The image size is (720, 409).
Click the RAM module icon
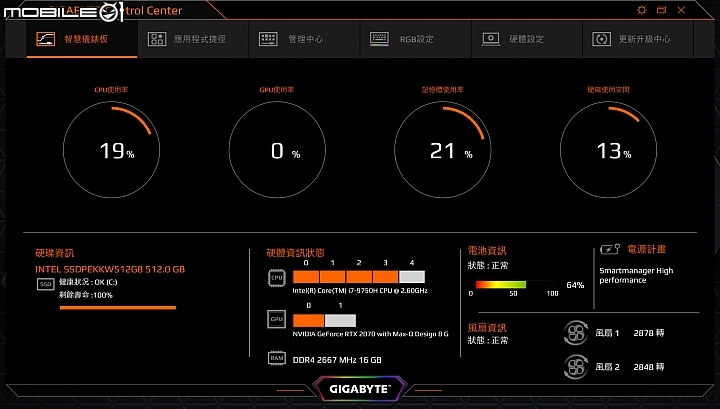coord(277,358)
